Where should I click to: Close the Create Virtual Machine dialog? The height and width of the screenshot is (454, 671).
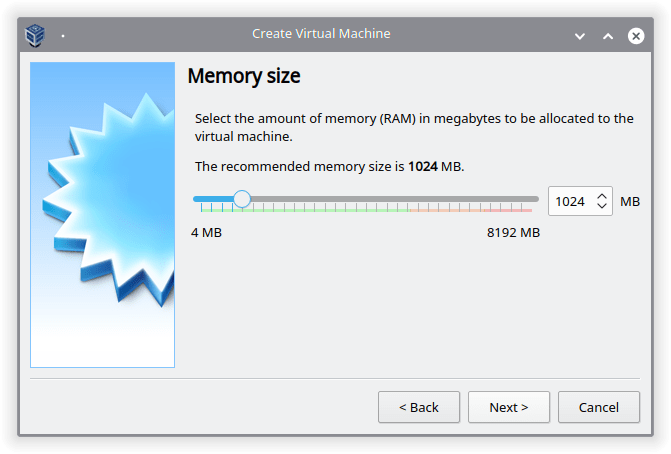636,36
